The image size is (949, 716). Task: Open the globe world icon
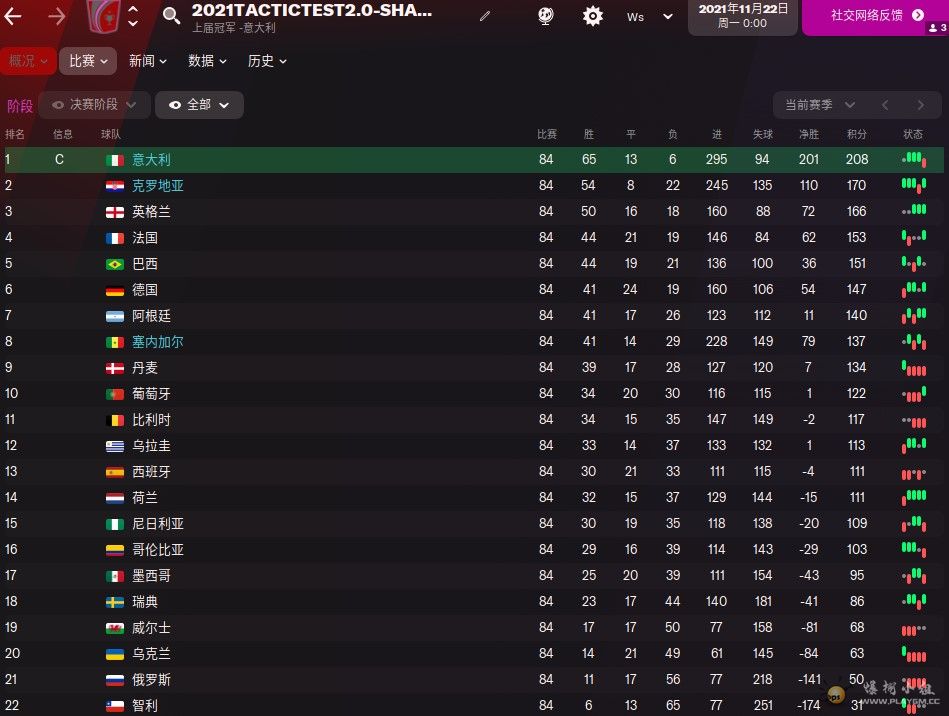click(545, 16)
